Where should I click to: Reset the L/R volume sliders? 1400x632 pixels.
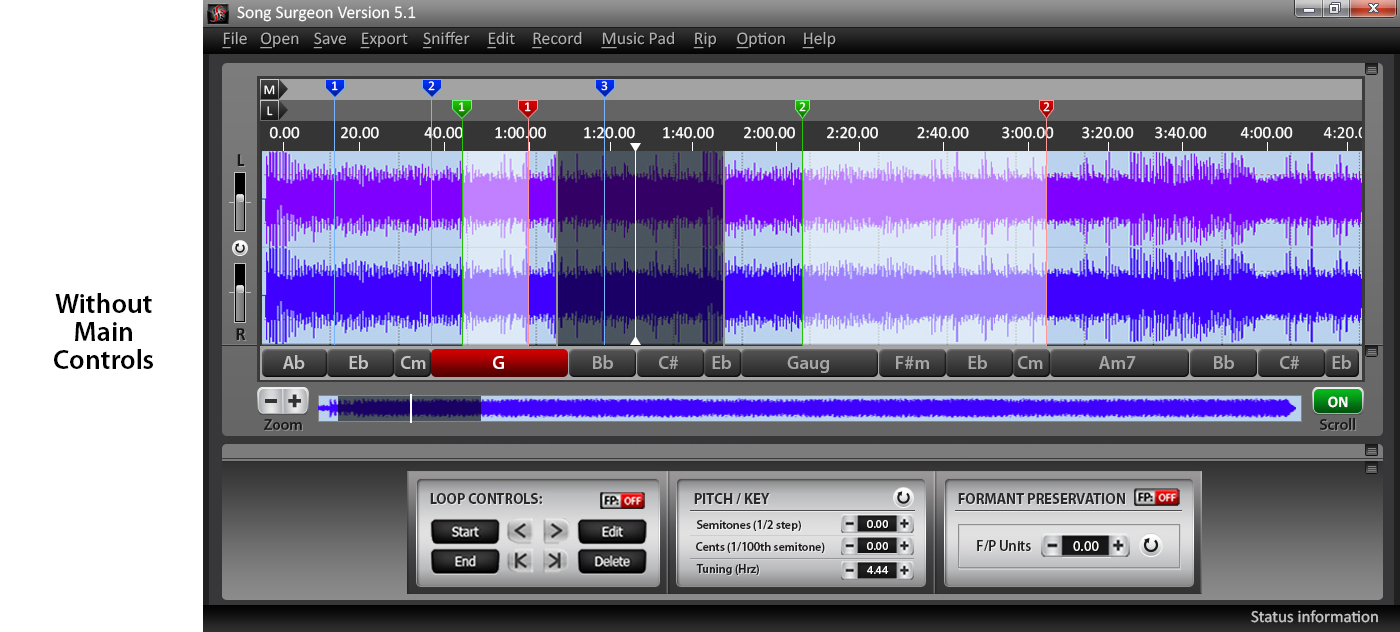tap(240, 247)
